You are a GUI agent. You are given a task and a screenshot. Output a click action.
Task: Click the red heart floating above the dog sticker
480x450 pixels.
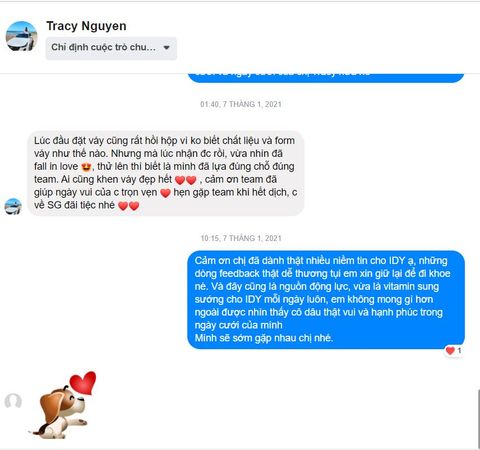[x=83, y=383]
